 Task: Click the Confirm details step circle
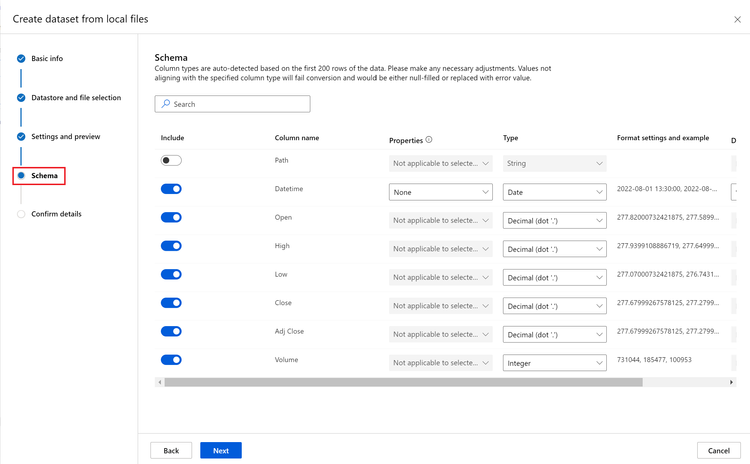click(21, 214)
